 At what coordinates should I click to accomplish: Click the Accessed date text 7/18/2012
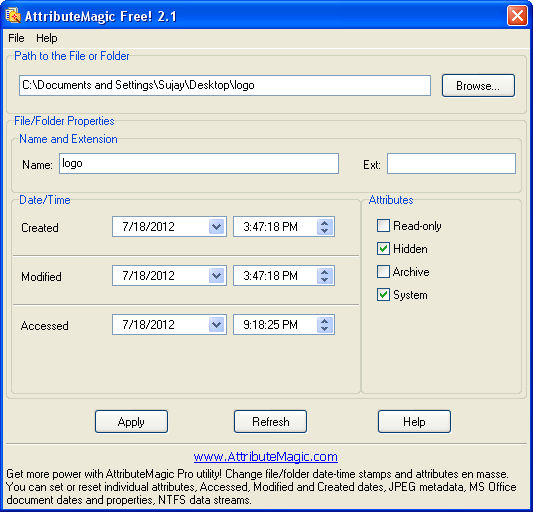(148, 324)
